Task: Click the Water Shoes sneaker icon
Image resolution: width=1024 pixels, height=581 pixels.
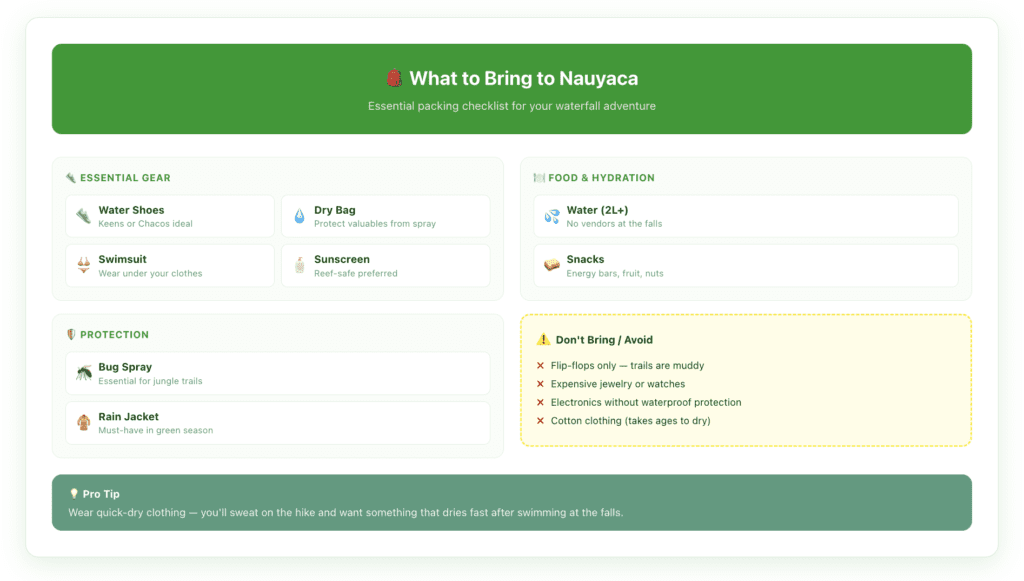Action: [84, 216]
